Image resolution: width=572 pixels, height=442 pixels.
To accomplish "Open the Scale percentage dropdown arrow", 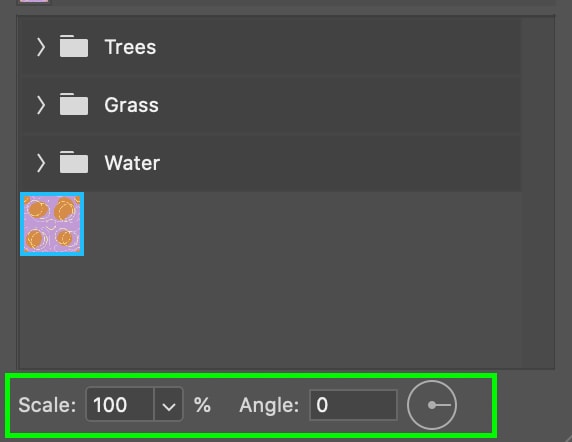I will pos(169,405).
